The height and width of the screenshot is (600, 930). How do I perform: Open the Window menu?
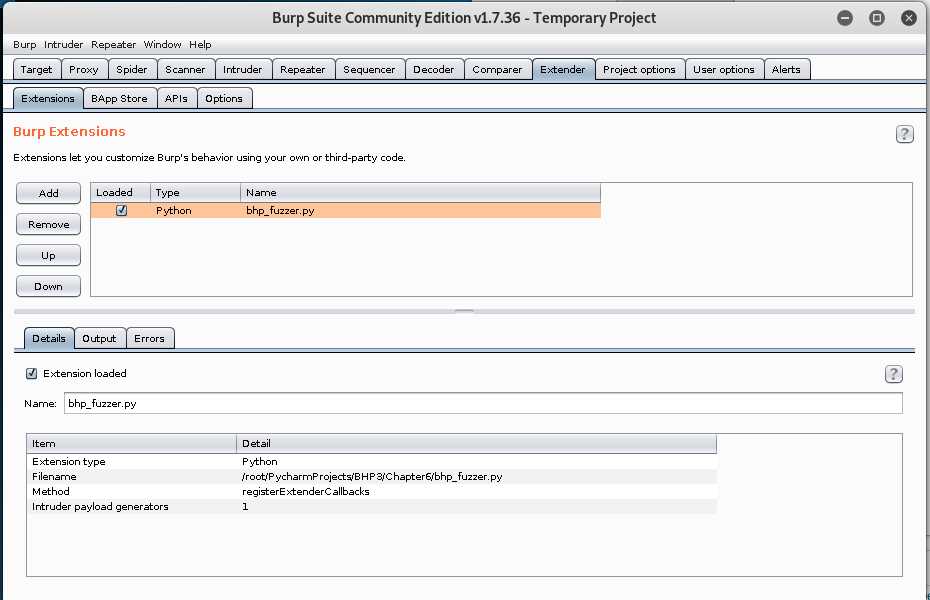coord(162,44)
